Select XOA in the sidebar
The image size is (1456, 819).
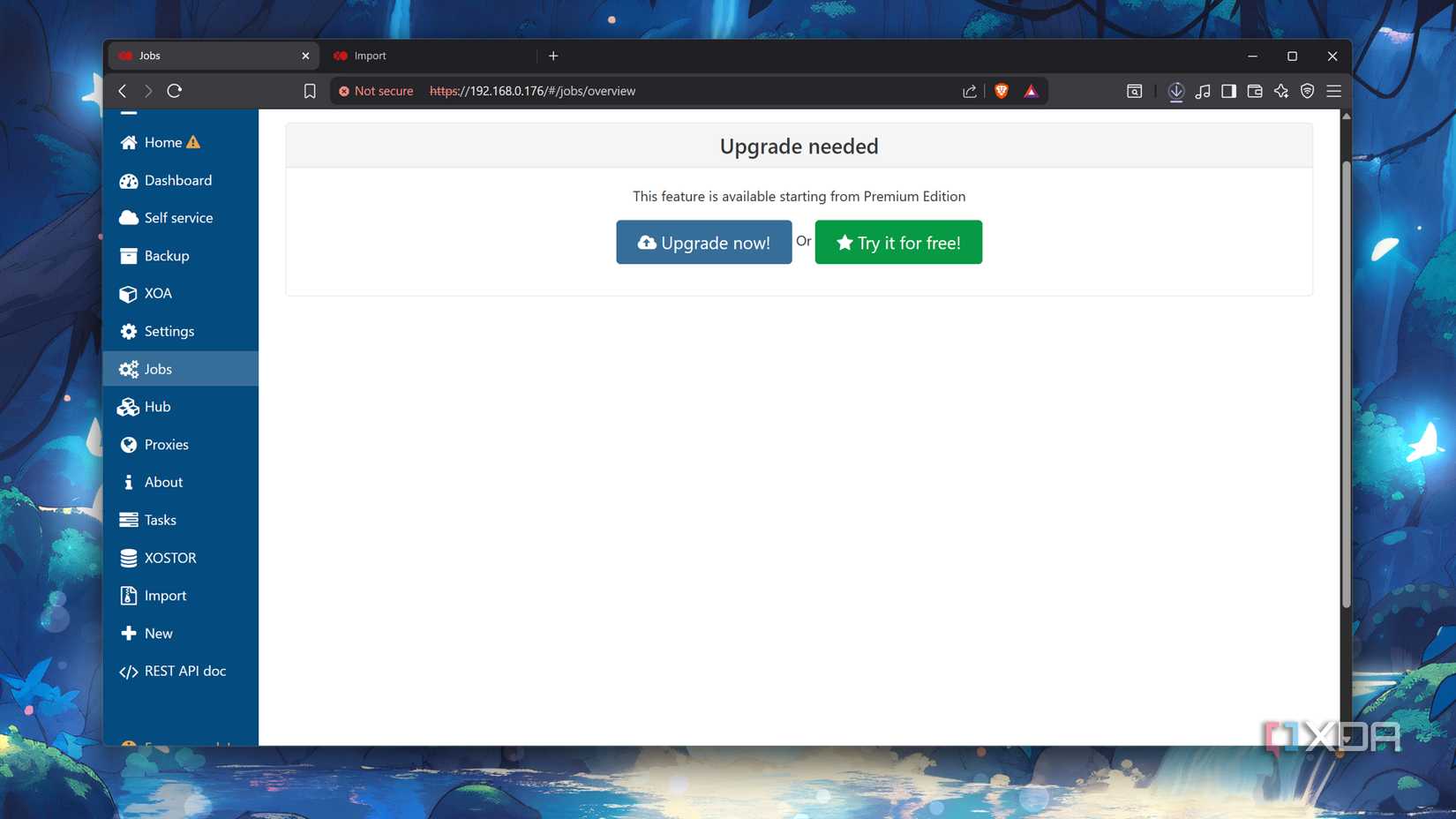tap(180, 293)
